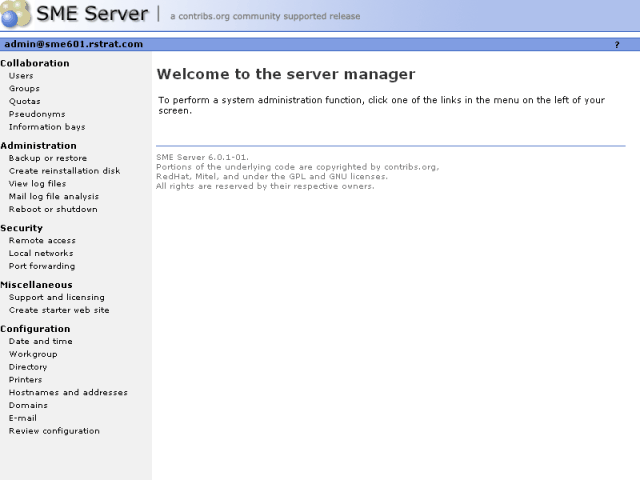The width and height of the screenshot is (640, 480).
Task: Open Port forwarding
Action: pyautogui.click(x=42, y=266)
